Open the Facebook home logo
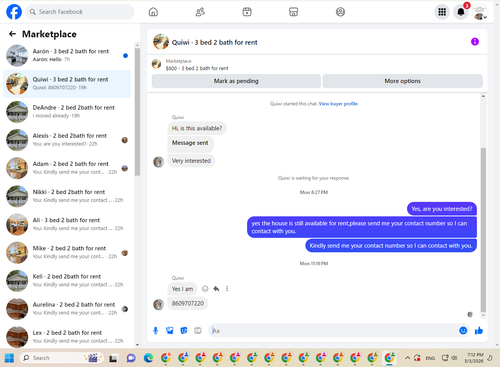500x367 pixels. [14, 12]
